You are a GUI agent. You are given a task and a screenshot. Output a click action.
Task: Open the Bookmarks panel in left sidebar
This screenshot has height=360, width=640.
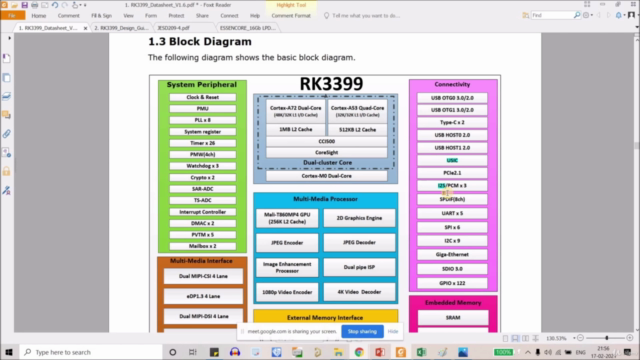tap(7, 58)
